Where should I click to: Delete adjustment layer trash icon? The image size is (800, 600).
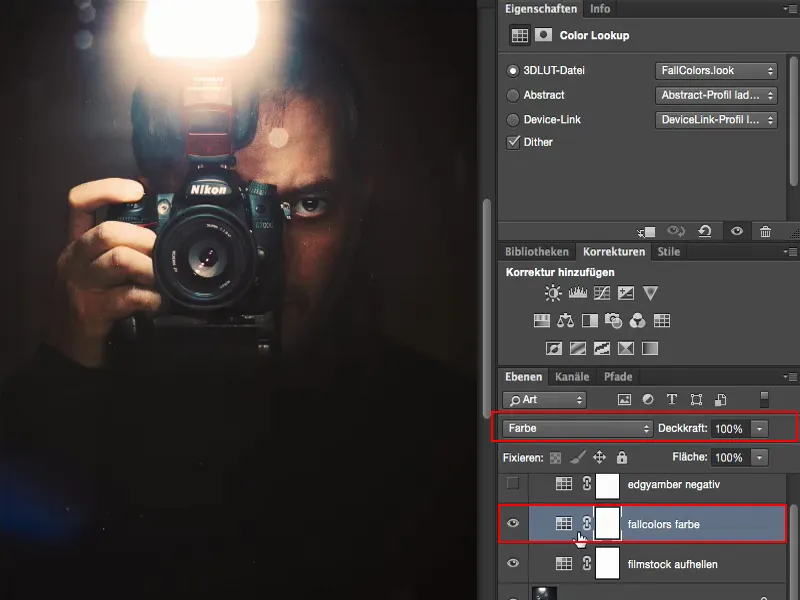765,232
